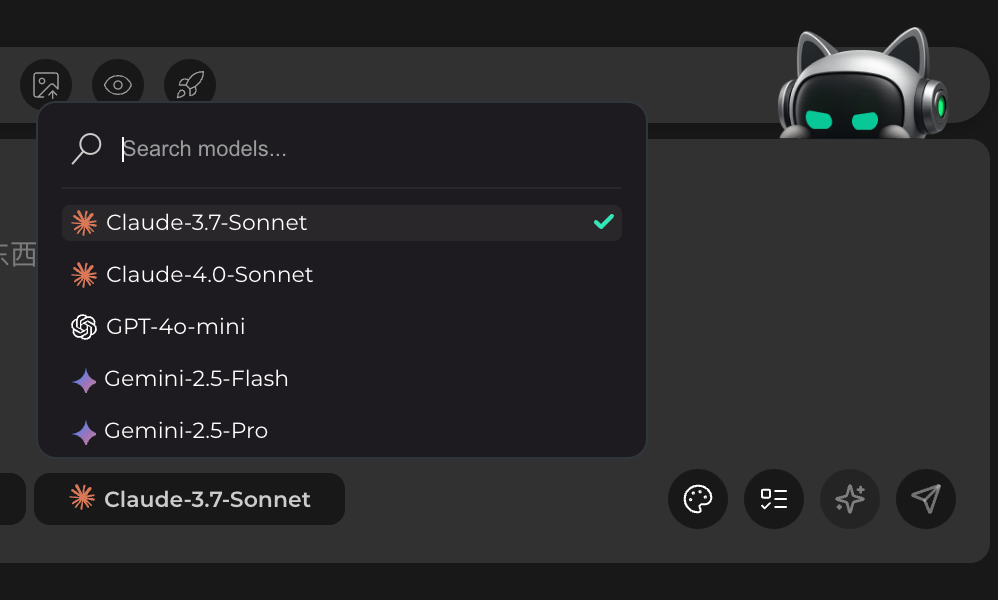This screenshot has height=600, width=998.
Task: Open the color palette icon
Action: coord(698,499)
